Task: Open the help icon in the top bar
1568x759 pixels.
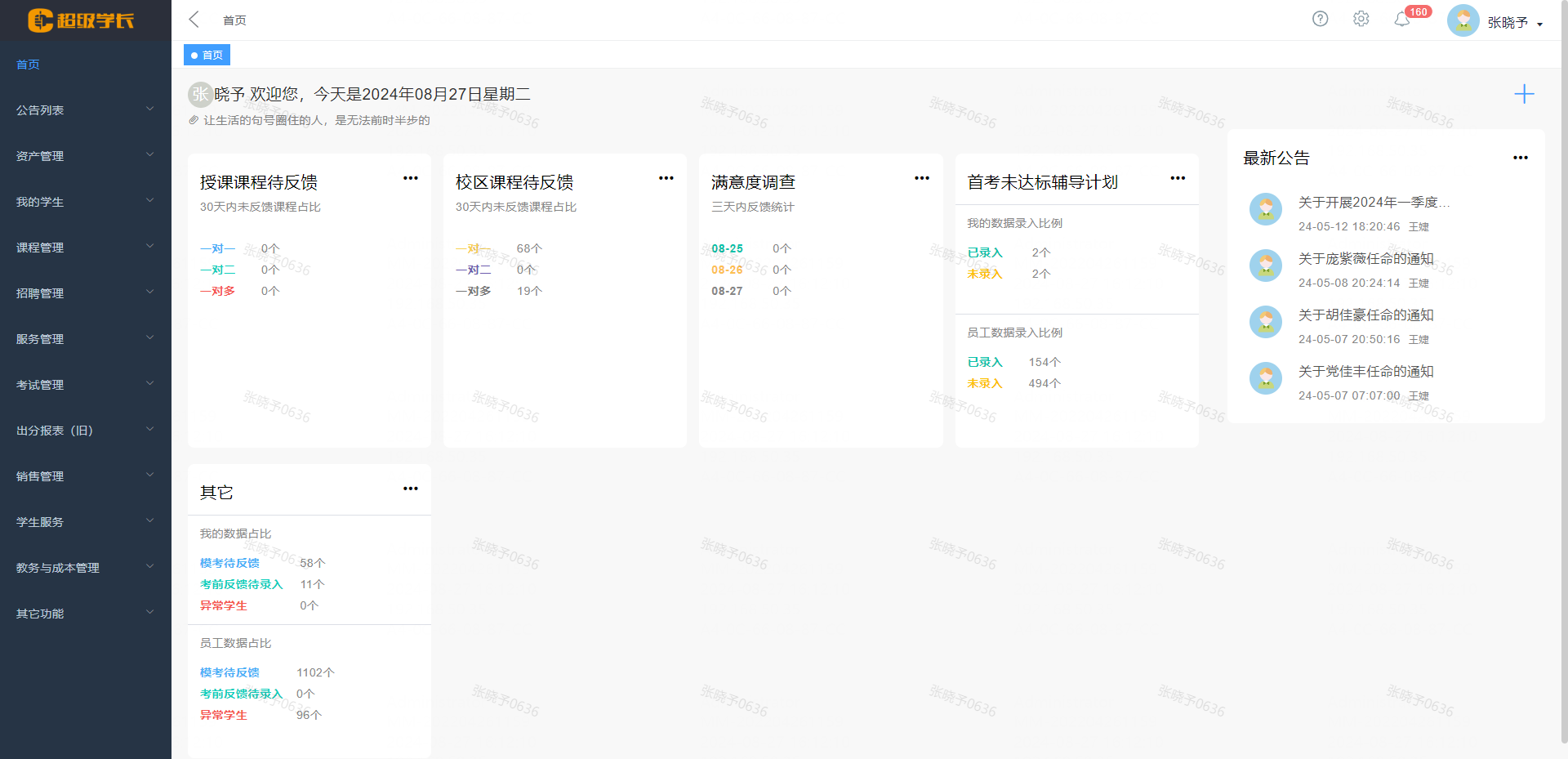Action: (x=1320, y=18)
